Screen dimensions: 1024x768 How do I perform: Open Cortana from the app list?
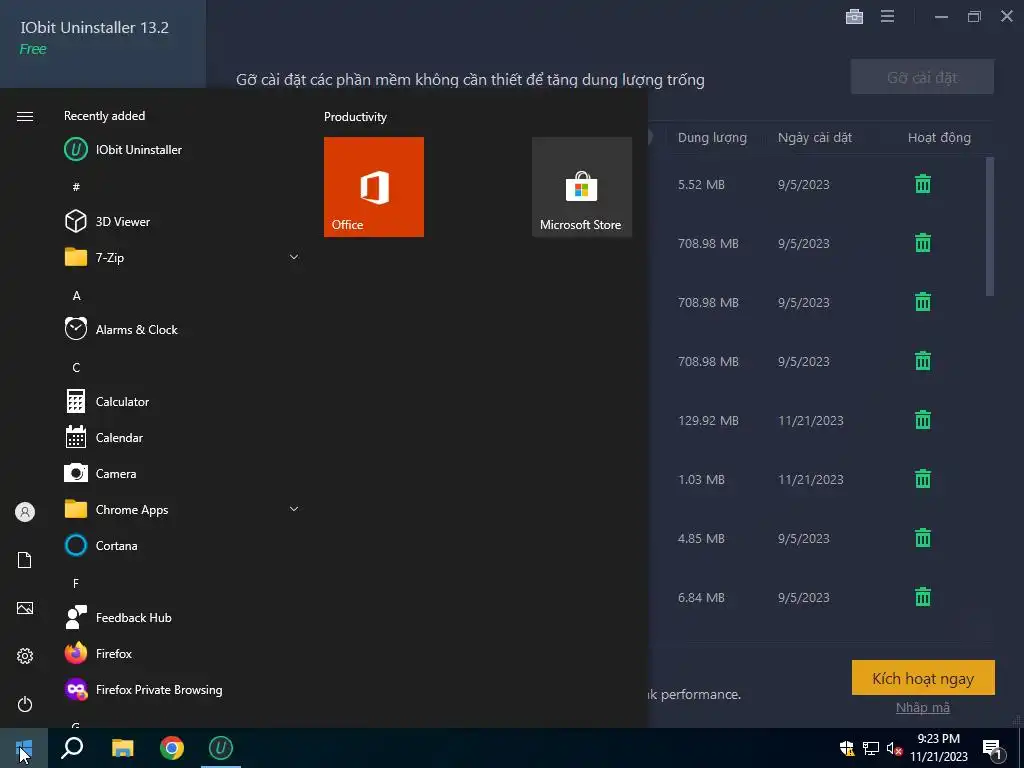pos(181,545)
